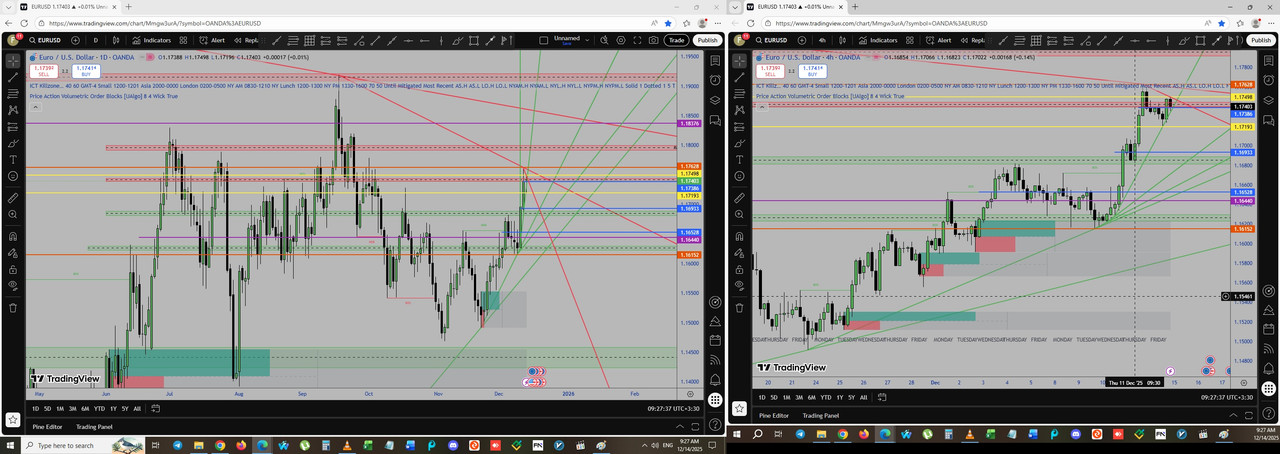The width and height of the screenshot is (1280, 454).
Task: Open Trading Panel tab in left window
Action: [x=95, y=427]
